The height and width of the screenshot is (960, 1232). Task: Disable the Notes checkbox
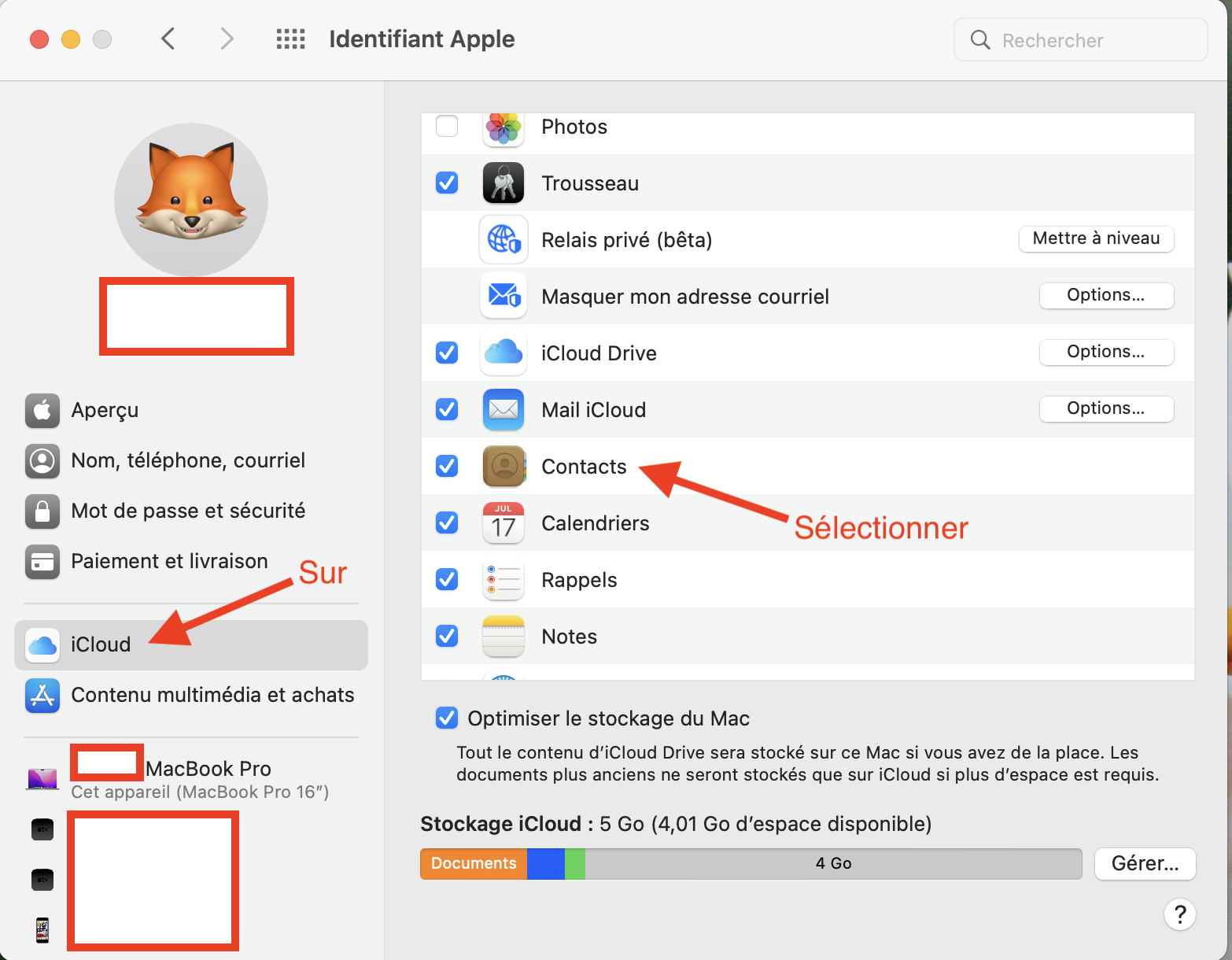coord(447,636)
